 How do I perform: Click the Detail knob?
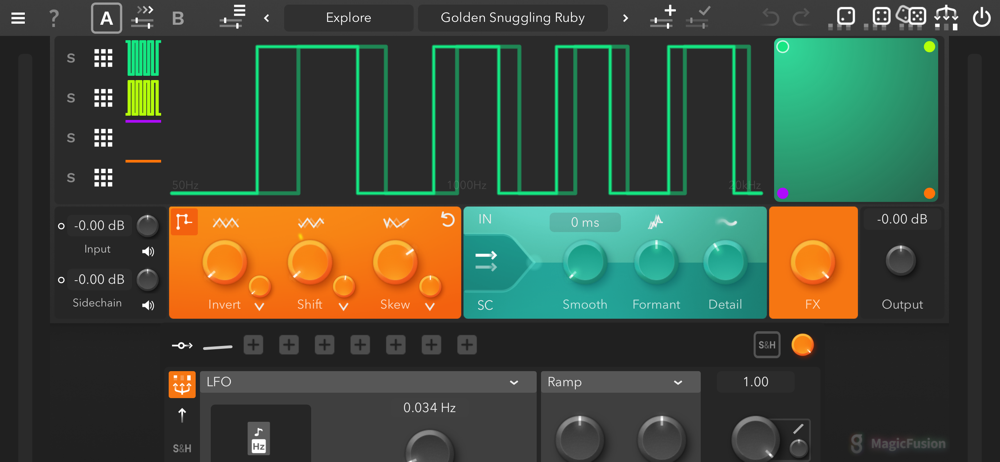pyautogui.click(x=725, y=261)
